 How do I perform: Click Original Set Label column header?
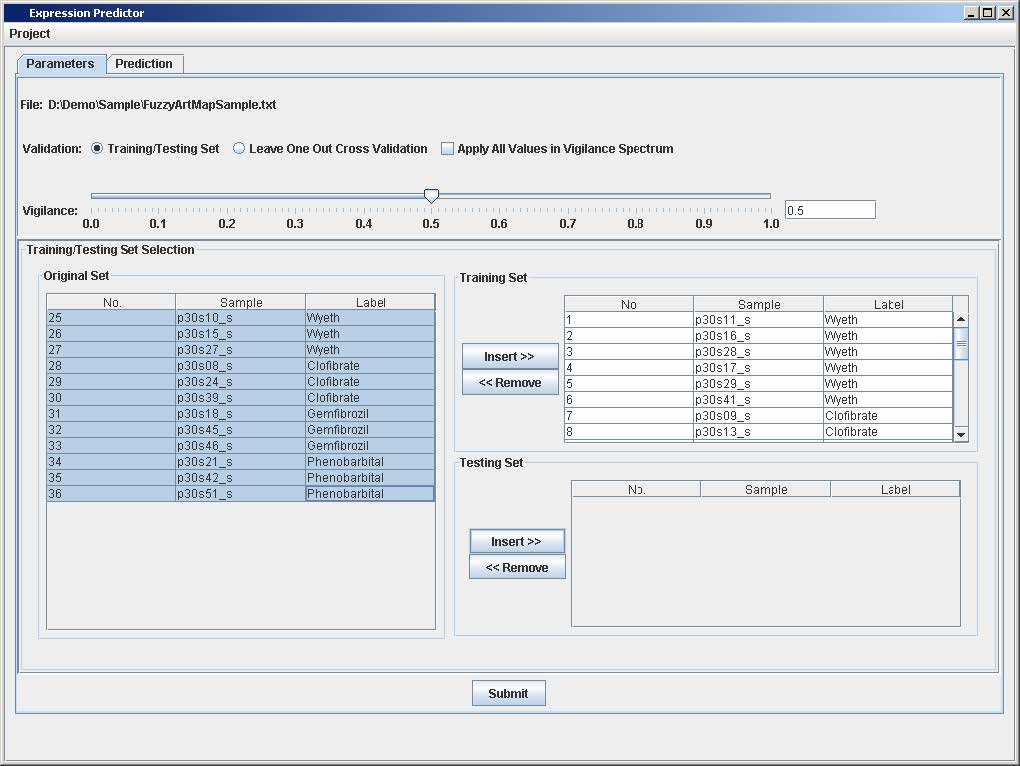(x=370, y=302)
